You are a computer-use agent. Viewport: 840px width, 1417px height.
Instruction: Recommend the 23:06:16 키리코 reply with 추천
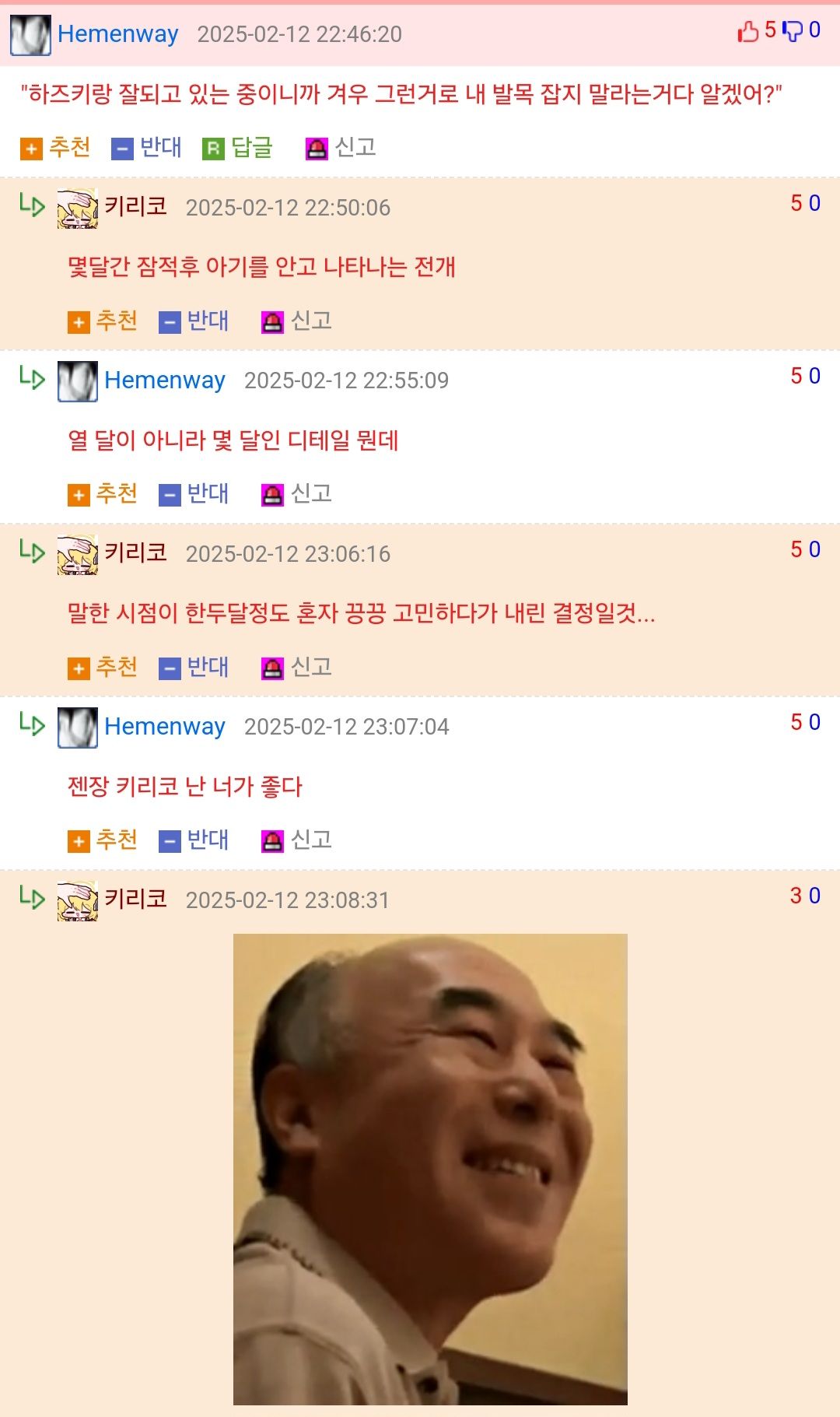(103, 668)
